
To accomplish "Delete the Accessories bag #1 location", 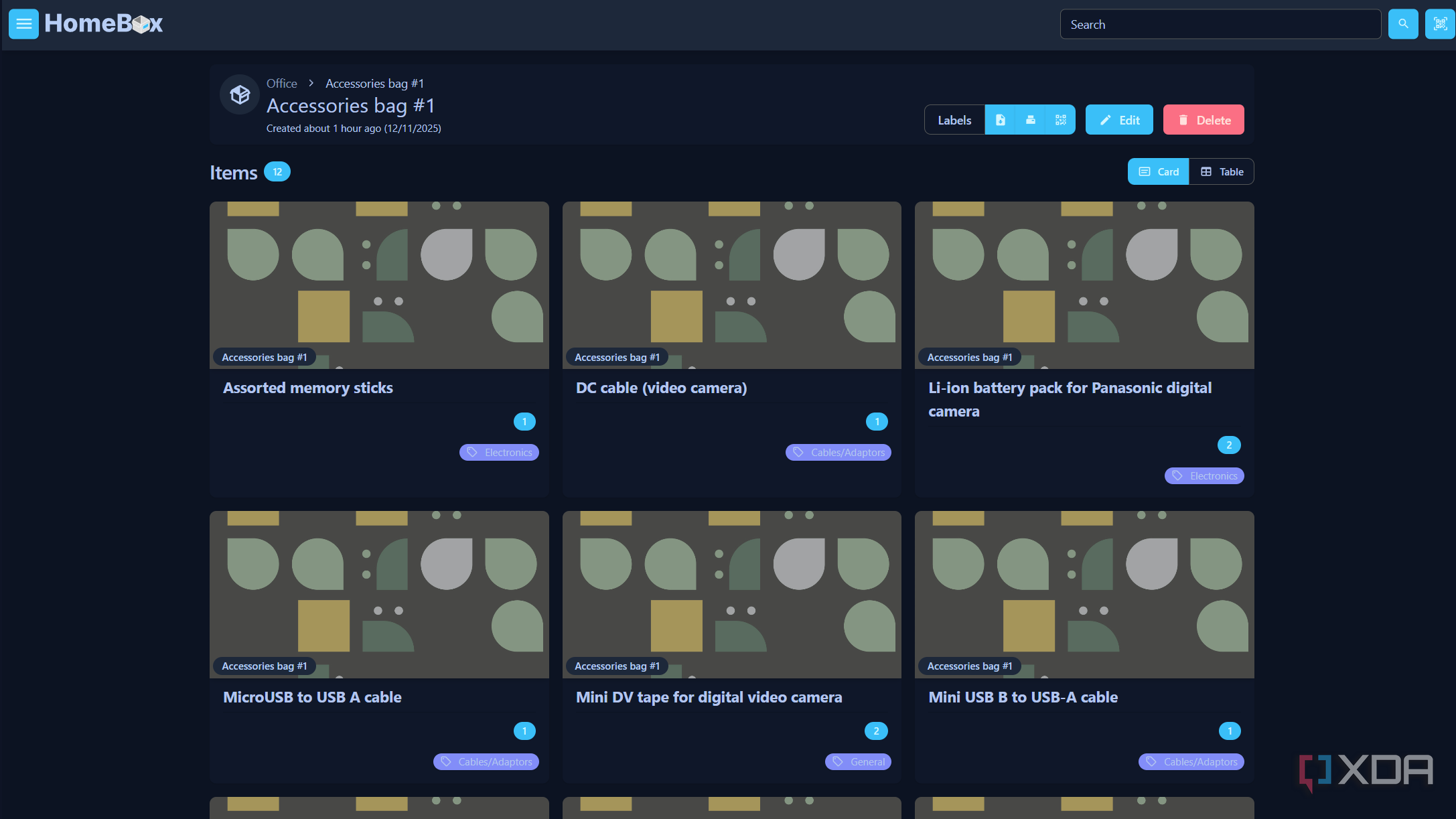I will tap(1204, 120).
